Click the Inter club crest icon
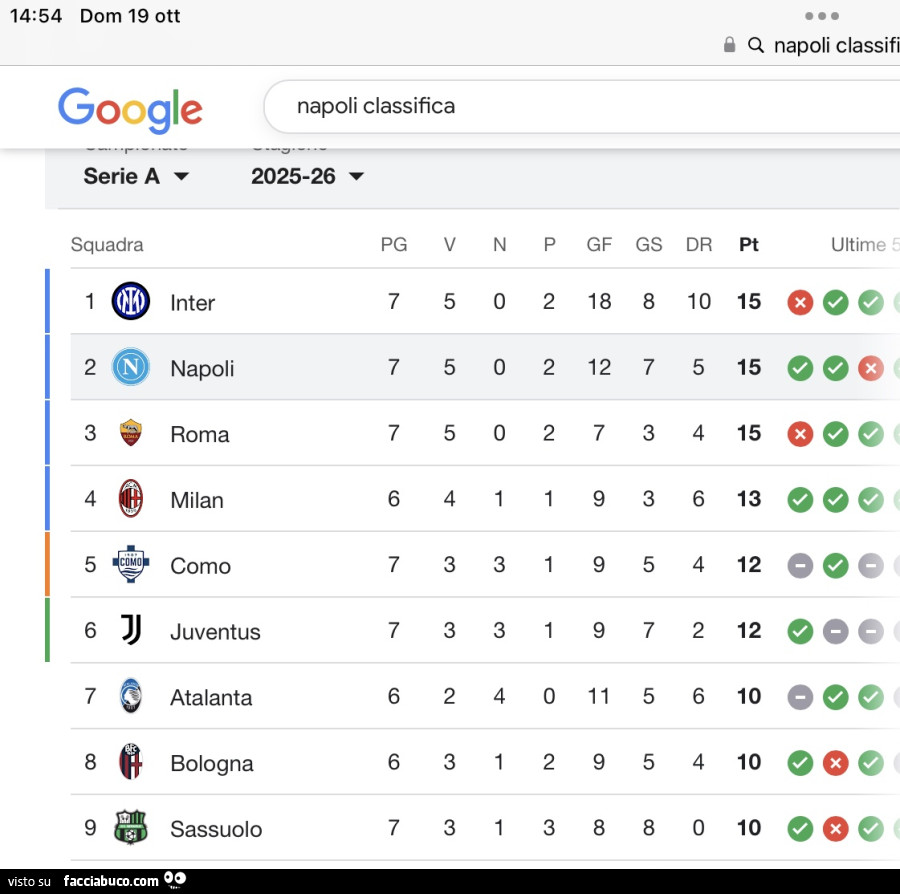This screenshot has width=900, height=894. (x=131, y=301)
